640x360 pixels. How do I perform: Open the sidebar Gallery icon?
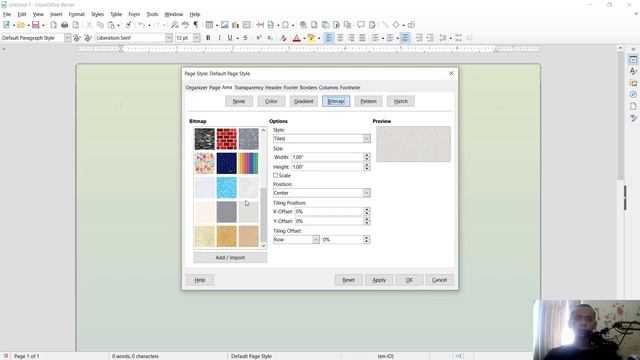[x=633, y=83]
